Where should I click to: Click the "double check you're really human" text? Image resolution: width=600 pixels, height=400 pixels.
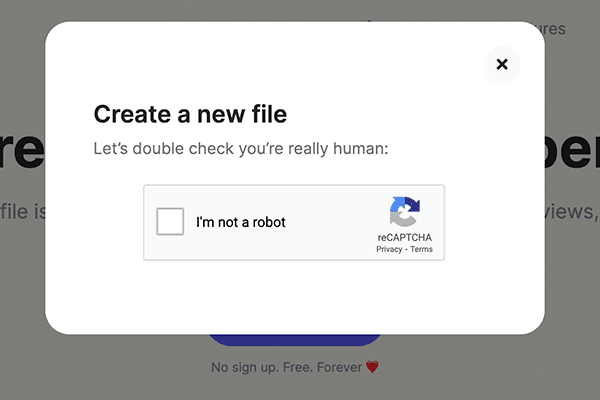pyautogui.click(x=241, y=149)
